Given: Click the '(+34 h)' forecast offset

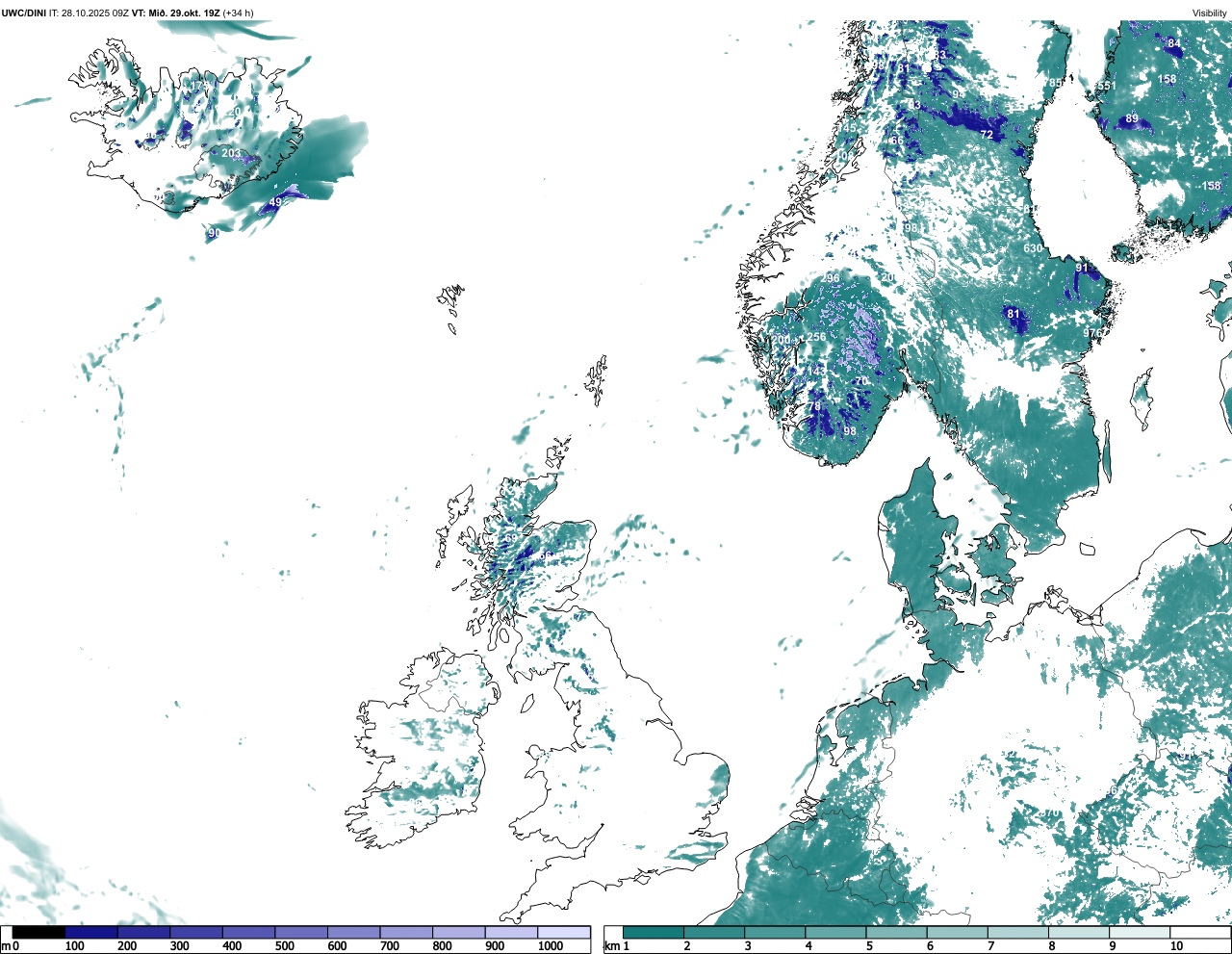Looking at the screenshot, I should coord(239,13).
